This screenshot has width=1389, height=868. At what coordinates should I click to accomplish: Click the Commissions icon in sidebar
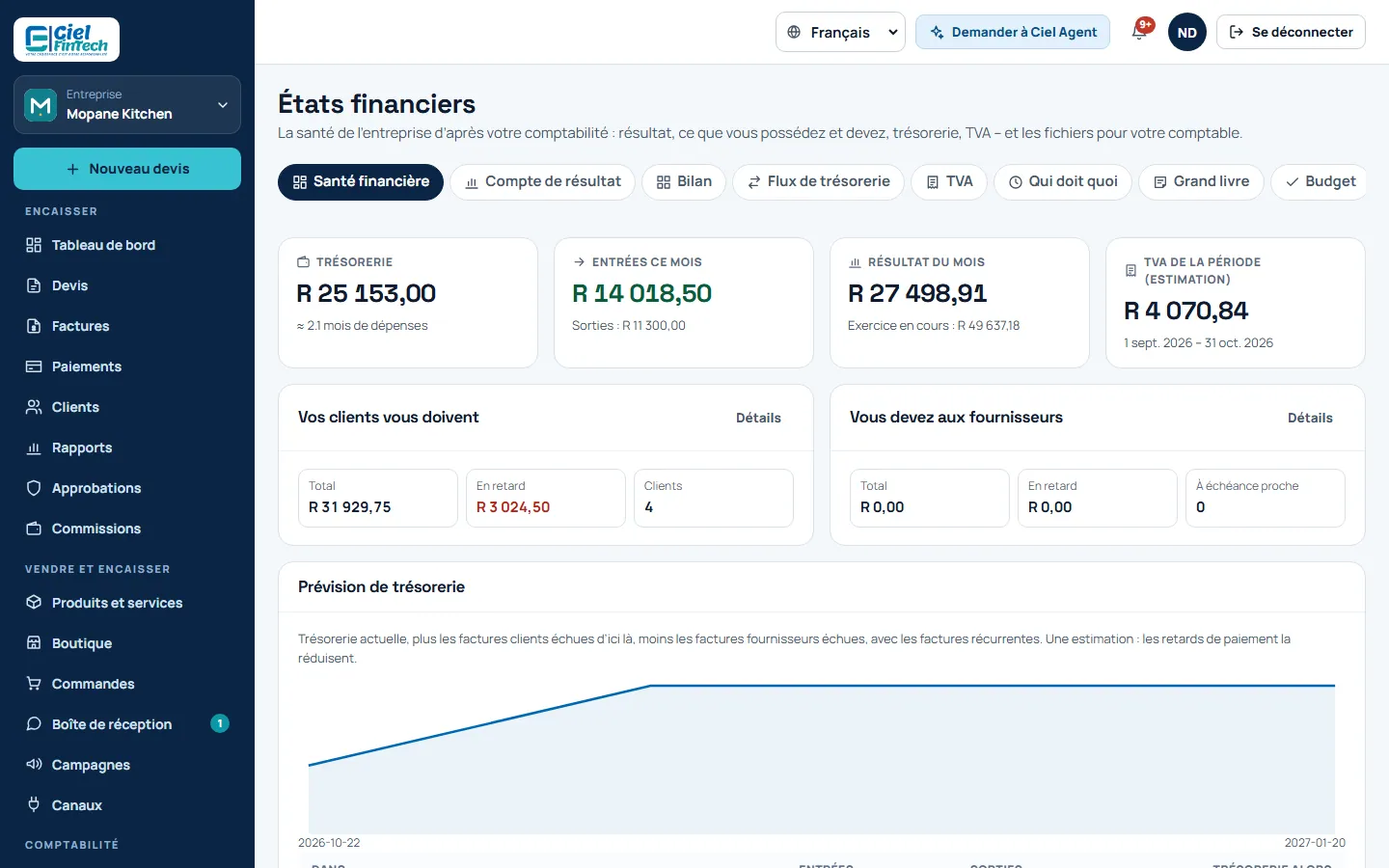[34, 529]
